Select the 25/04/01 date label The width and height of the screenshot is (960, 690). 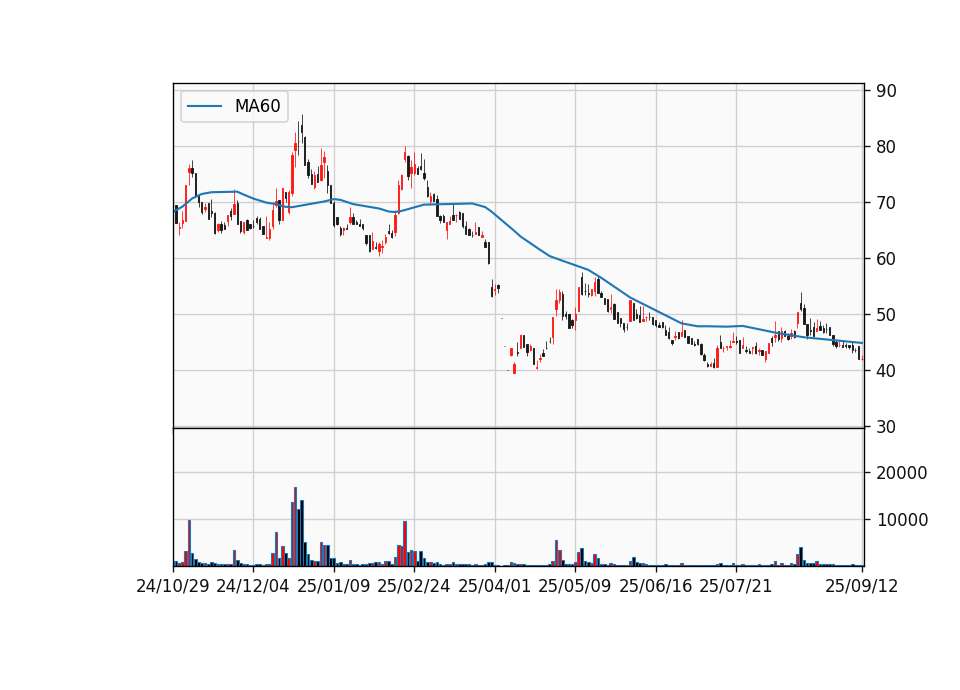pyautogui.click(x=495, y=586)
